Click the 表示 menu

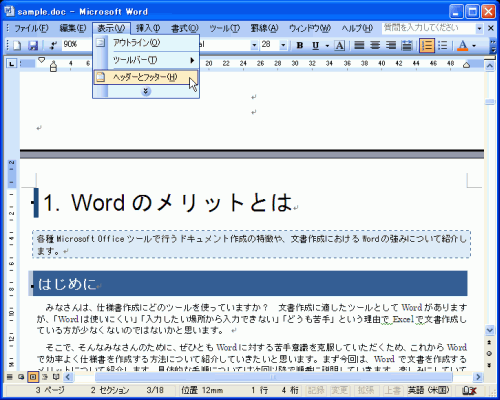(x=111, y=28)
